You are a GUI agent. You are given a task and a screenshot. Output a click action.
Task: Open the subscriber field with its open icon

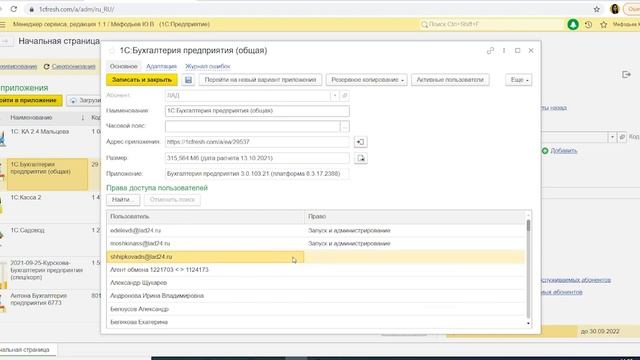pyautogui.click(x=344, y=96)
